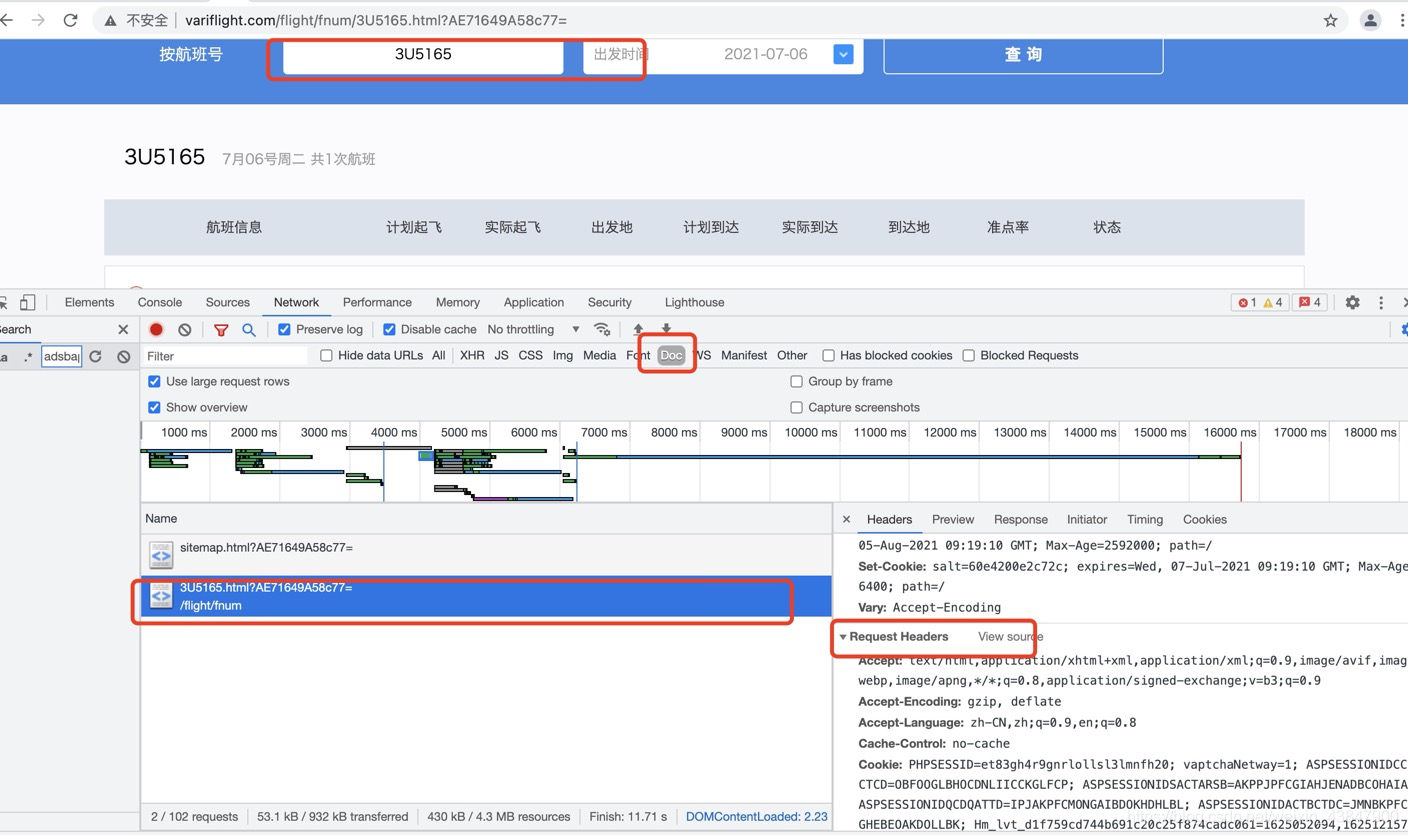Toggle the red filter funnel icon
The height and width of the screenshot is (835, 1408).
pyautogui.click(x=221, y=329)
